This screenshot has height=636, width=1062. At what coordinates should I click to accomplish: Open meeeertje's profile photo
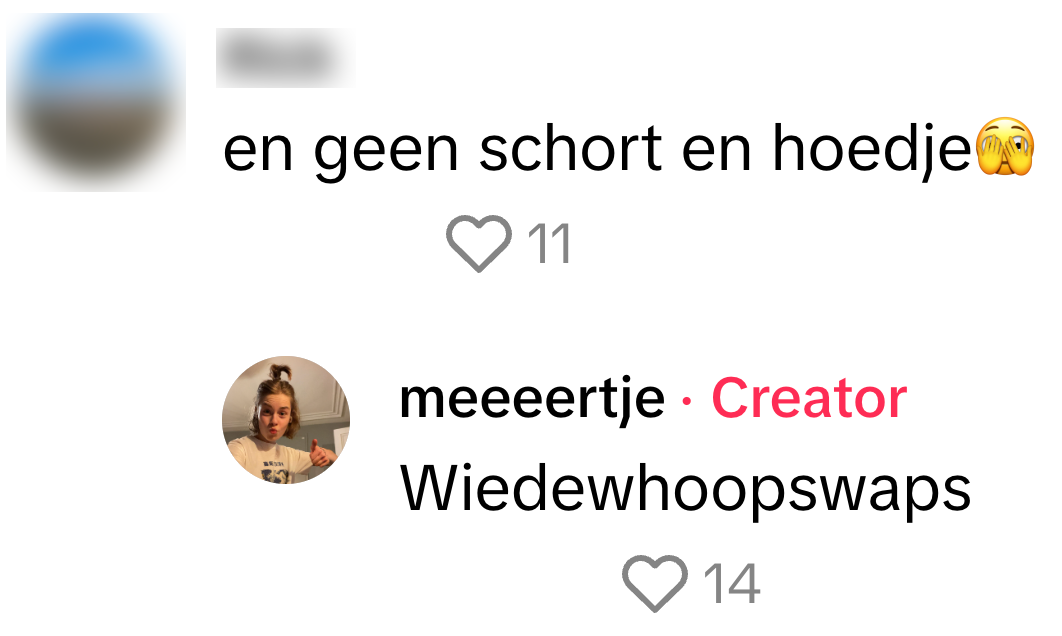coord(286,420)
